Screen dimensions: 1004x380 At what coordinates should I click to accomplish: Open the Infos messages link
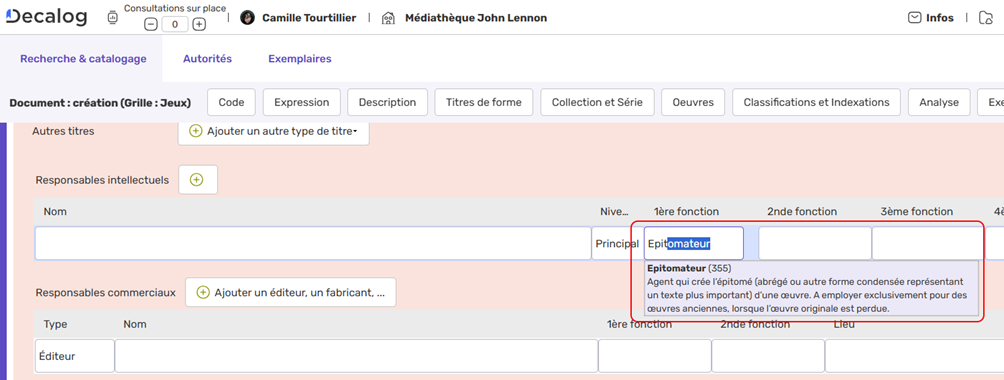939,18
